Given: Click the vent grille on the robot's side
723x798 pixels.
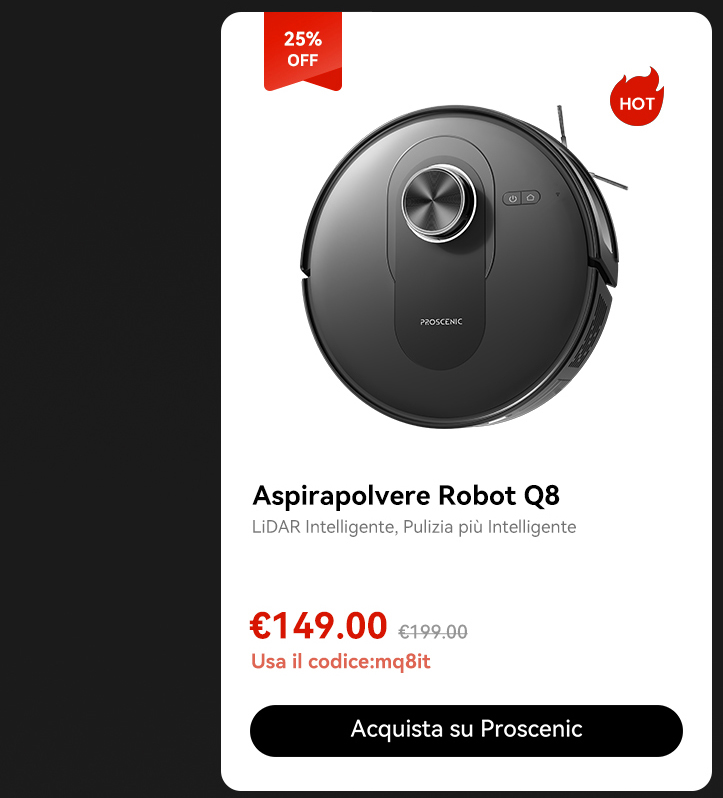Looking at the screenshot, I should click(590, 331).
